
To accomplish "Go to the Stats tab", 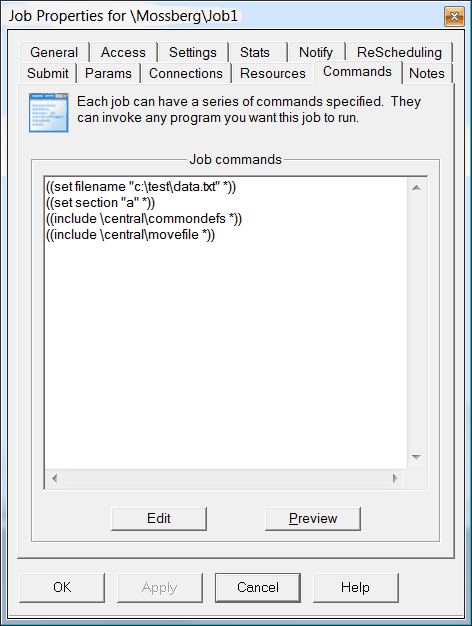I will [x=255, y=52].
